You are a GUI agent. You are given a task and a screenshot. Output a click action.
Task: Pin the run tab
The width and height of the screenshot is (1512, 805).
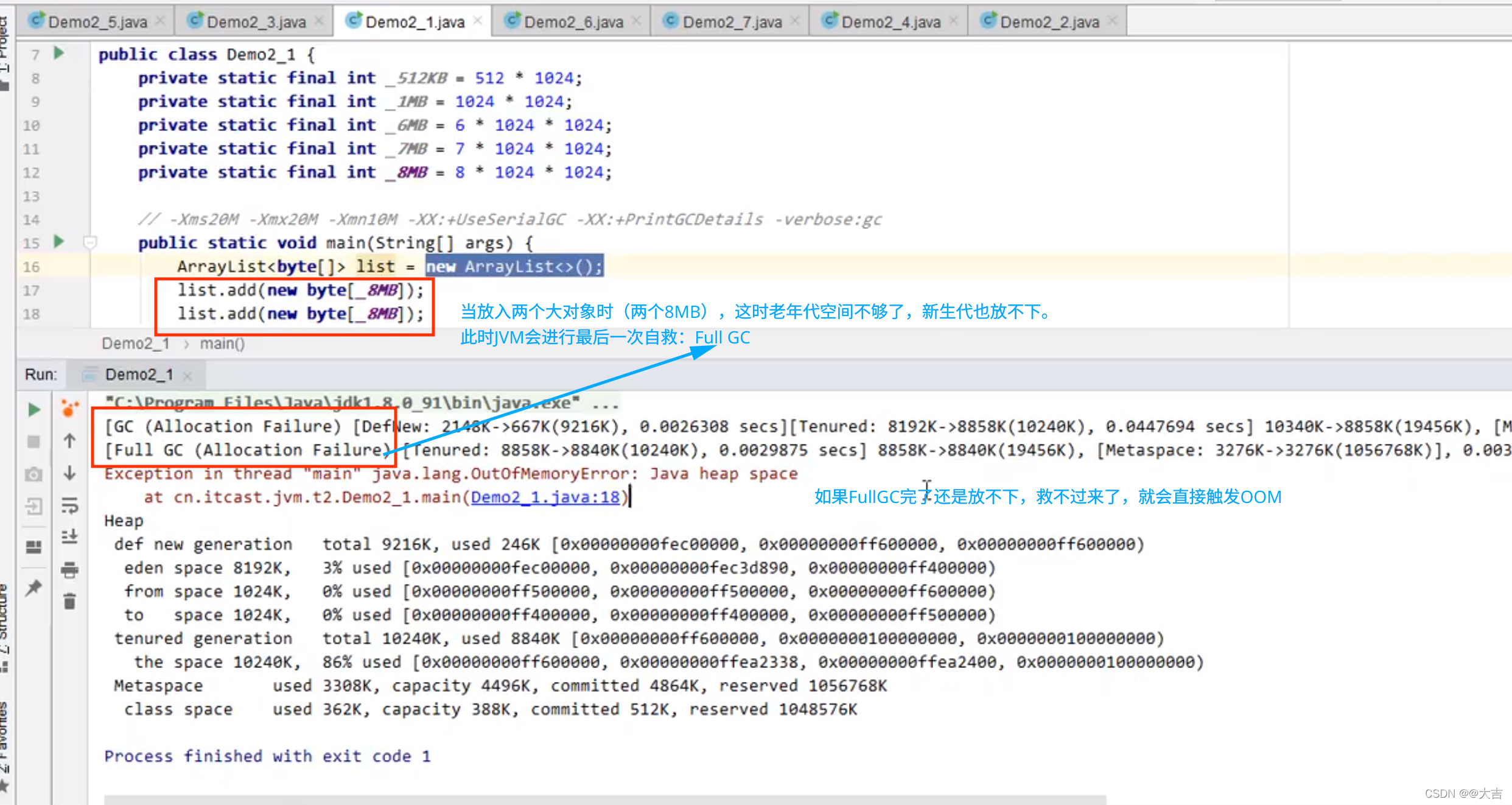click(x=34, y=588)
